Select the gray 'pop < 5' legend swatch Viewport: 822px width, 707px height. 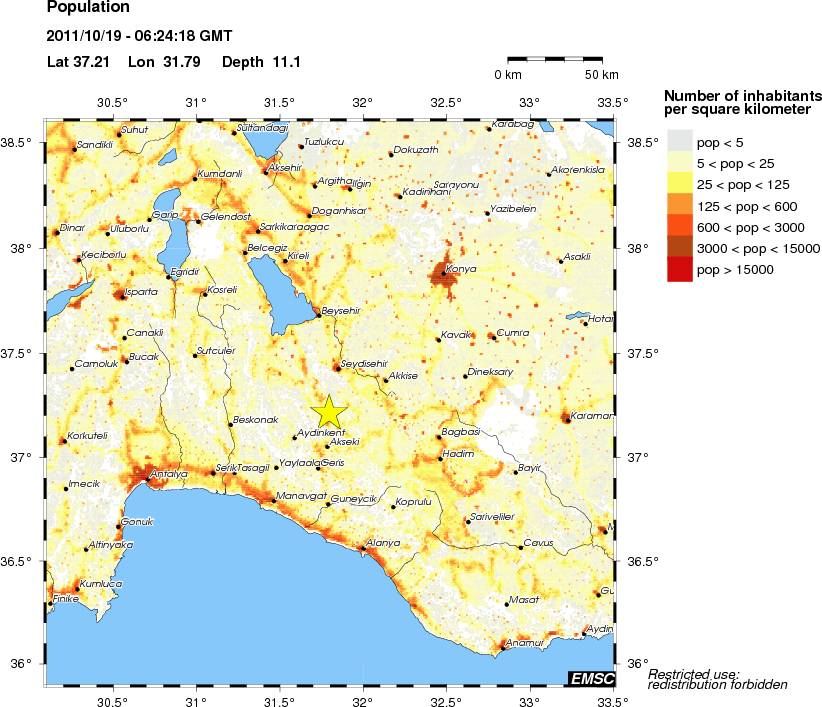point(679,142)
